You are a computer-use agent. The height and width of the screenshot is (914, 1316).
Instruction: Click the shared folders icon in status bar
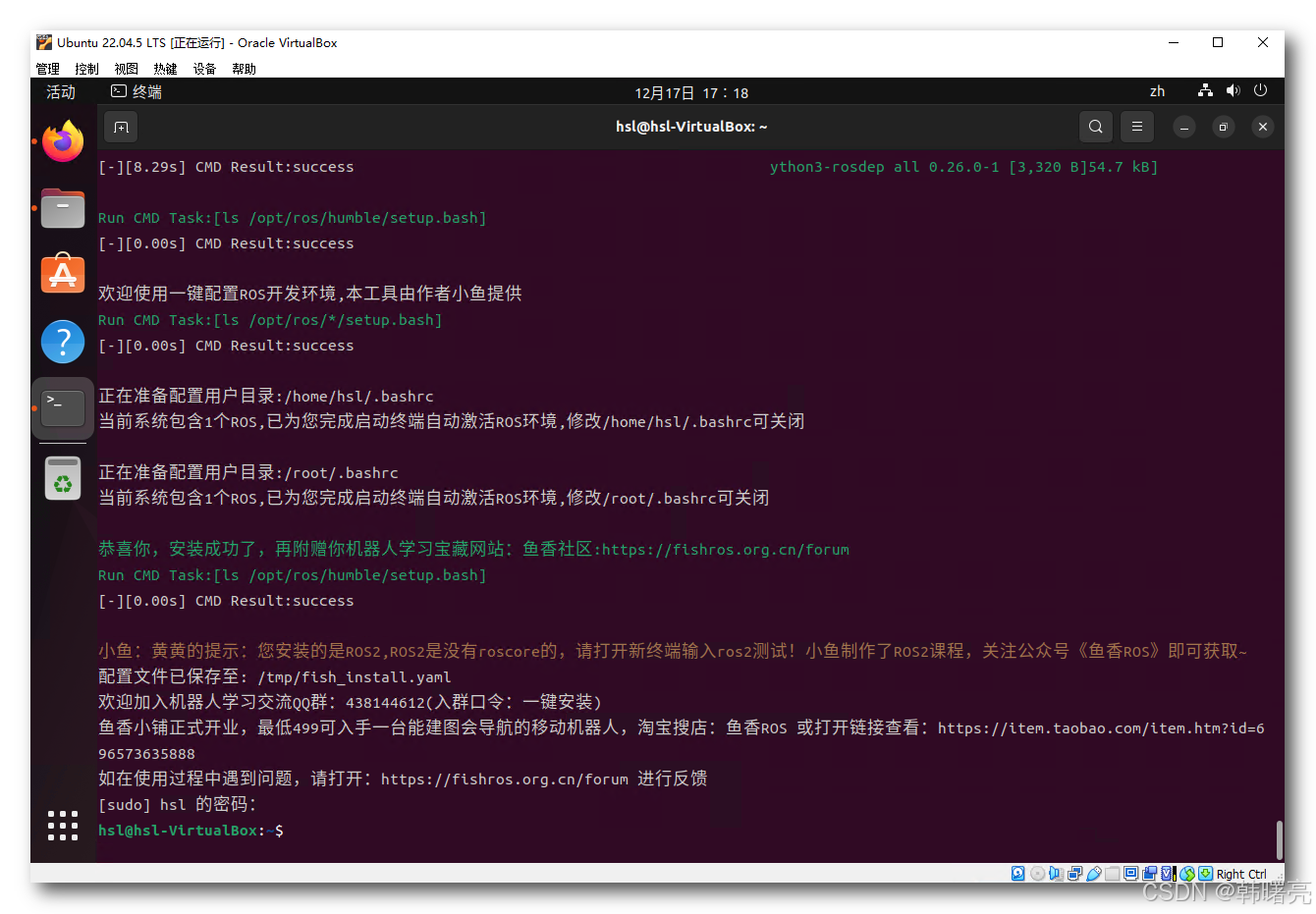pyautogui.click(x=1112, y=874)
